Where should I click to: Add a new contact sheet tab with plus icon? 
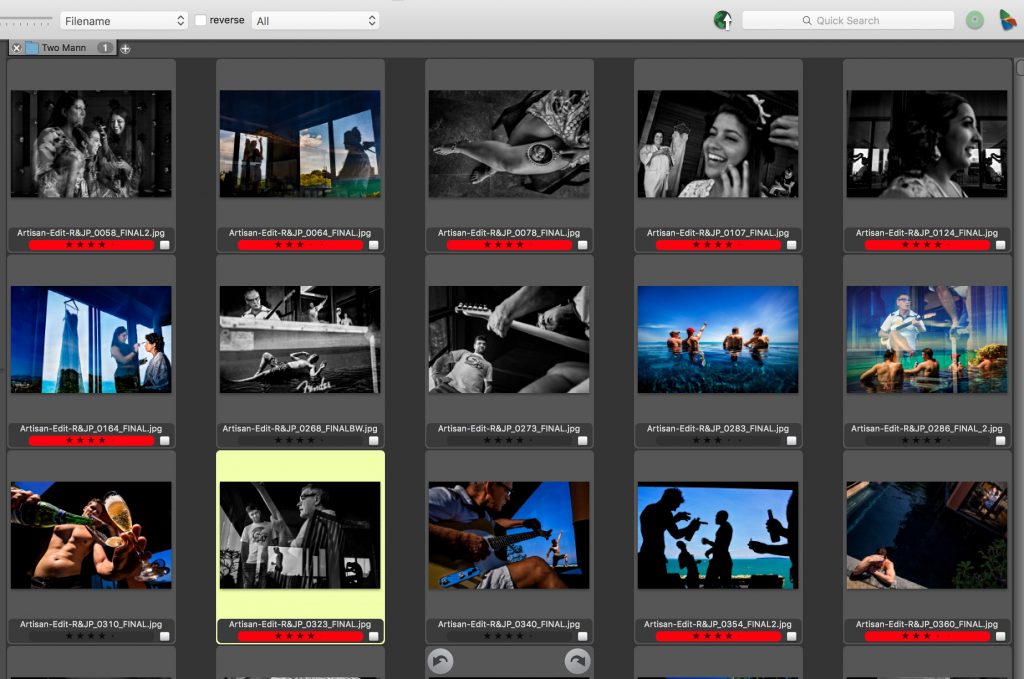[125, 48]
